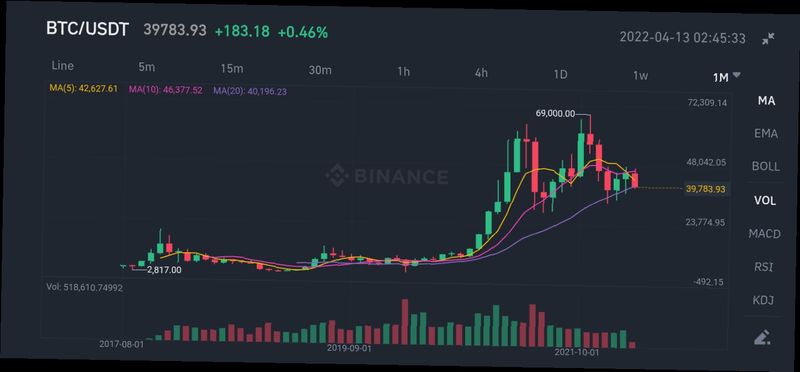Screen dimensions: 800x372
Task: Choose the 4h timeframe
Action: tap(481, 73)
